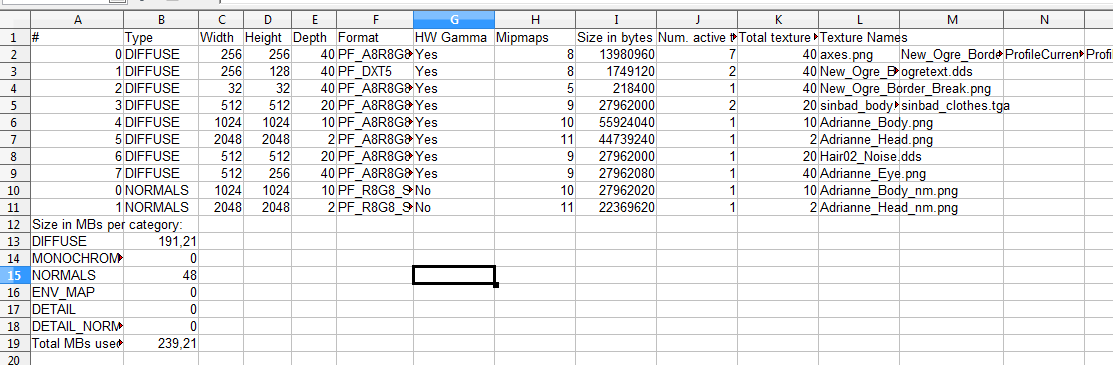The width and height of the screenshot is (1113, 365).
Task: Select the width cell 32 in row 4
Action: [221, 88]
